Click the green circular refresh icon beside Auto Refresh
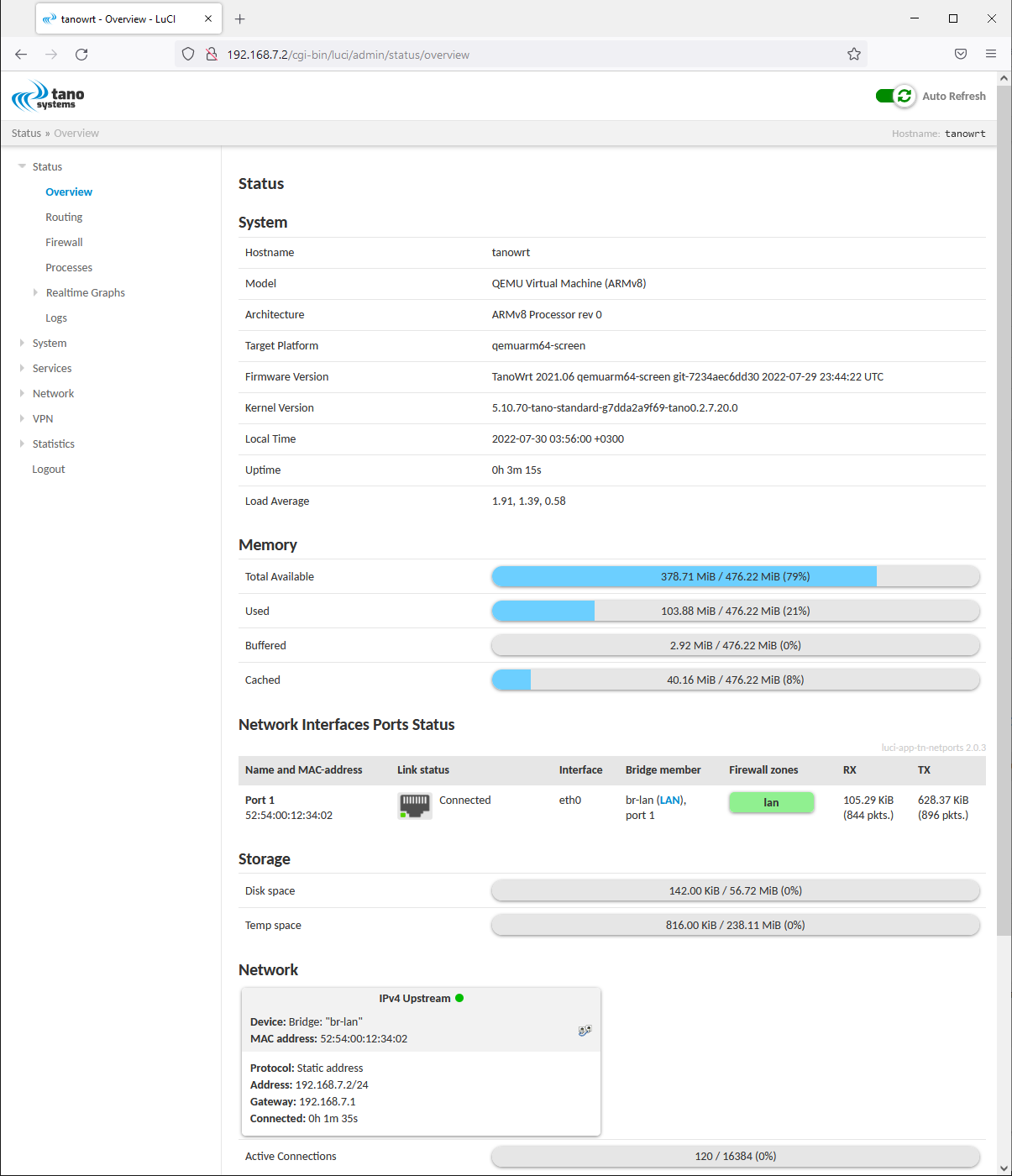 [905, 96]
